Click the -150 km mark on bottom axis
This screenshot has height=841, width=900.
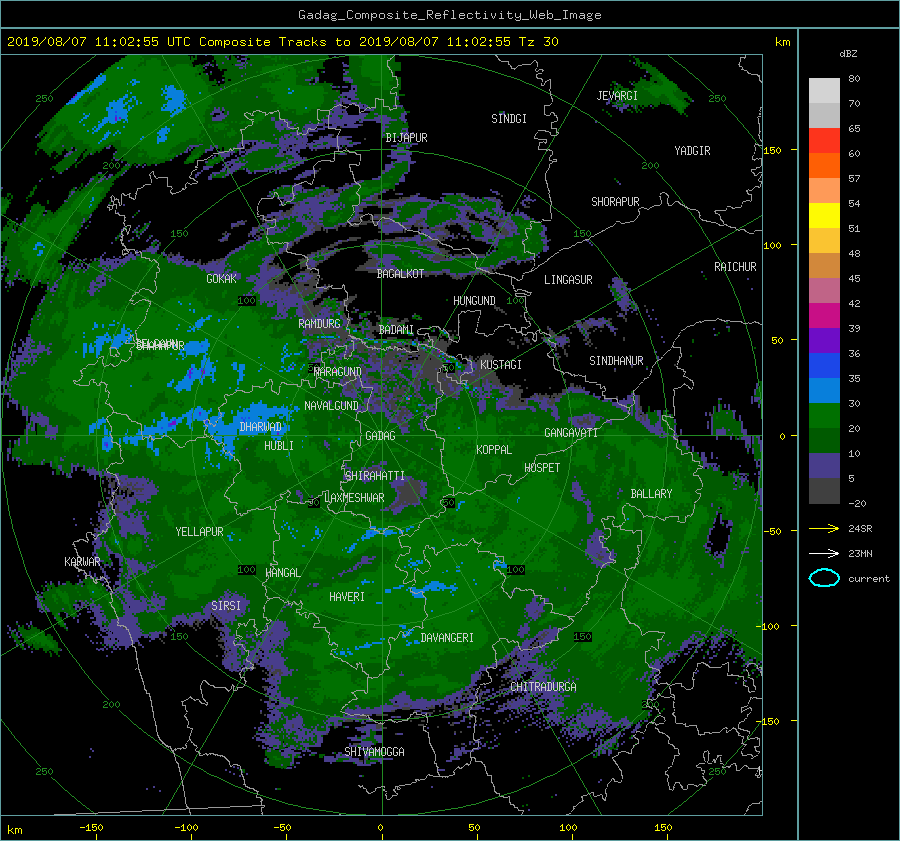91,828
